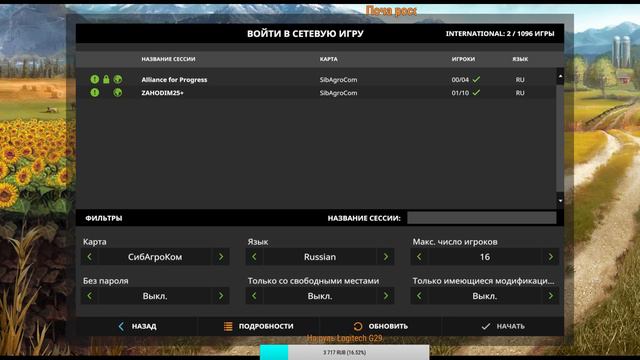Open ПОДРОБНОСТИ session details
This screenshot has height=360, width=640.
[x=258, y=326]
